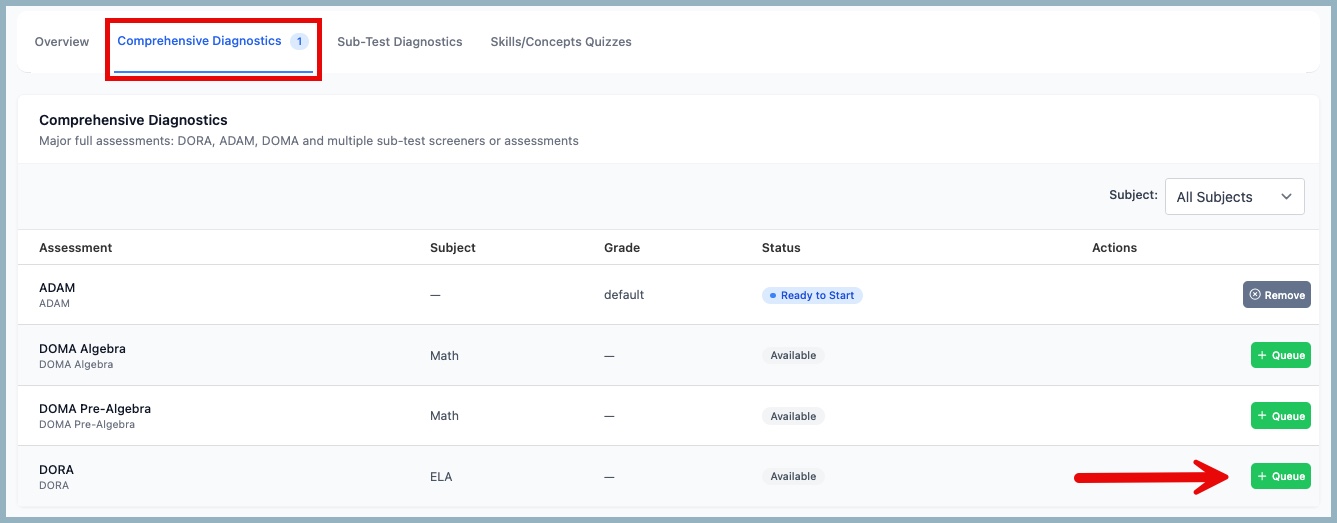
Task: Select the ADAM assessment name
Action: pos(57,288)
